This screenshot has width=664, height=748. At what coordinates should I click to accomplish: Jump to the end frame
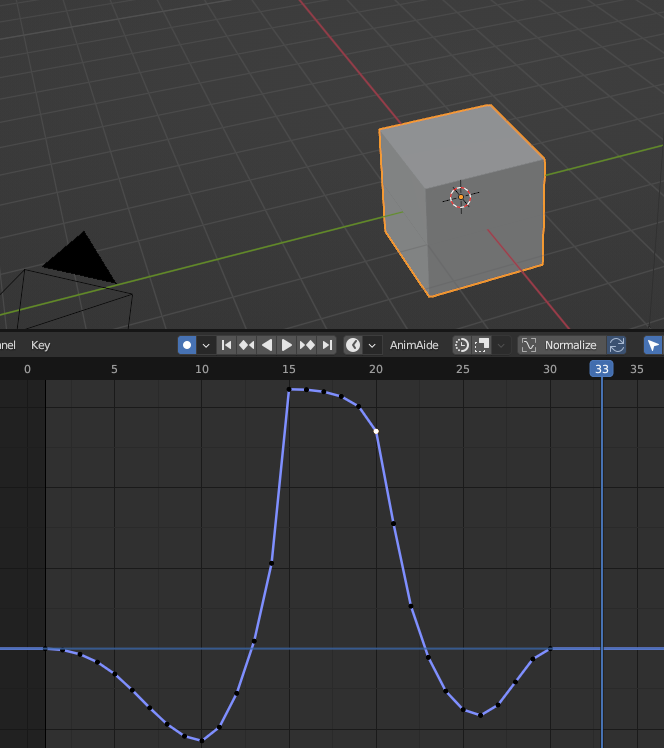[x=327, y=345]
